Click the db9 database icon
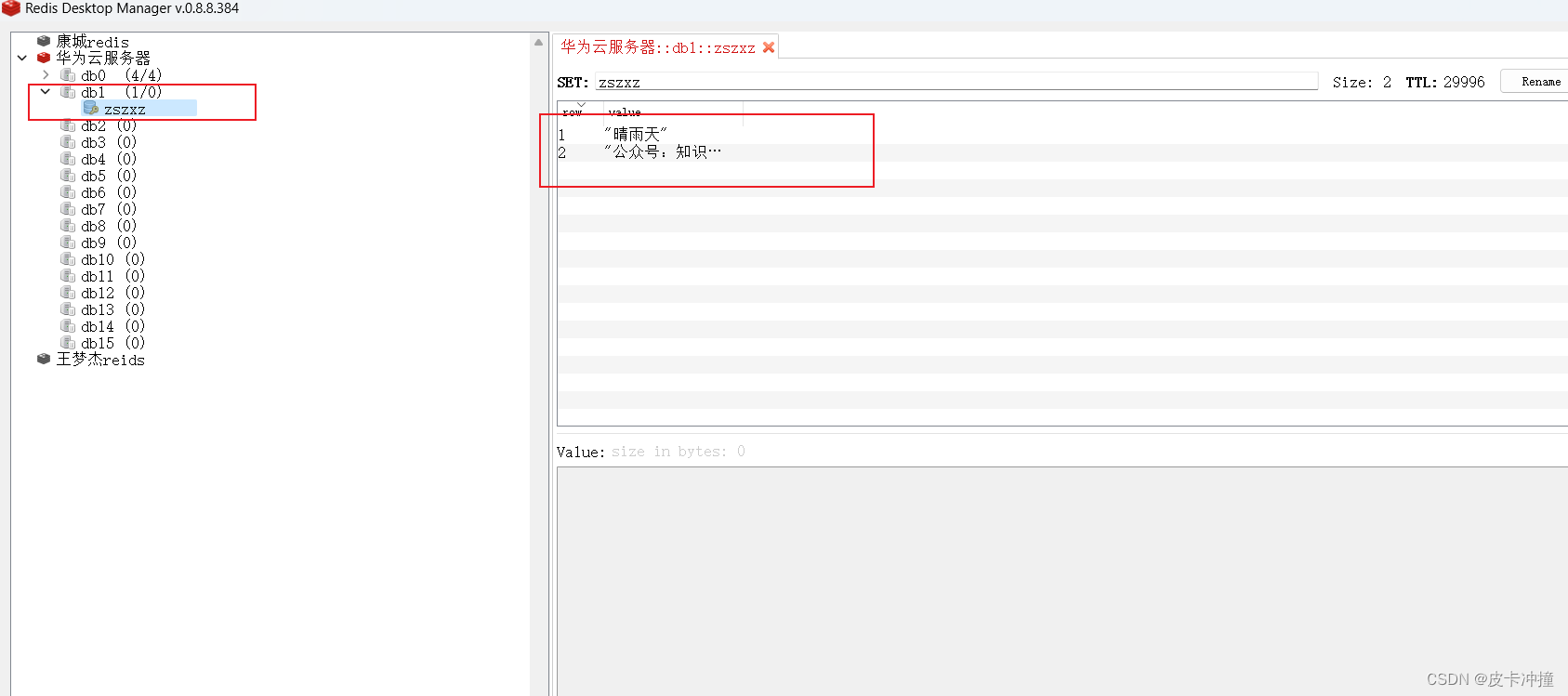 pos(68,242)
